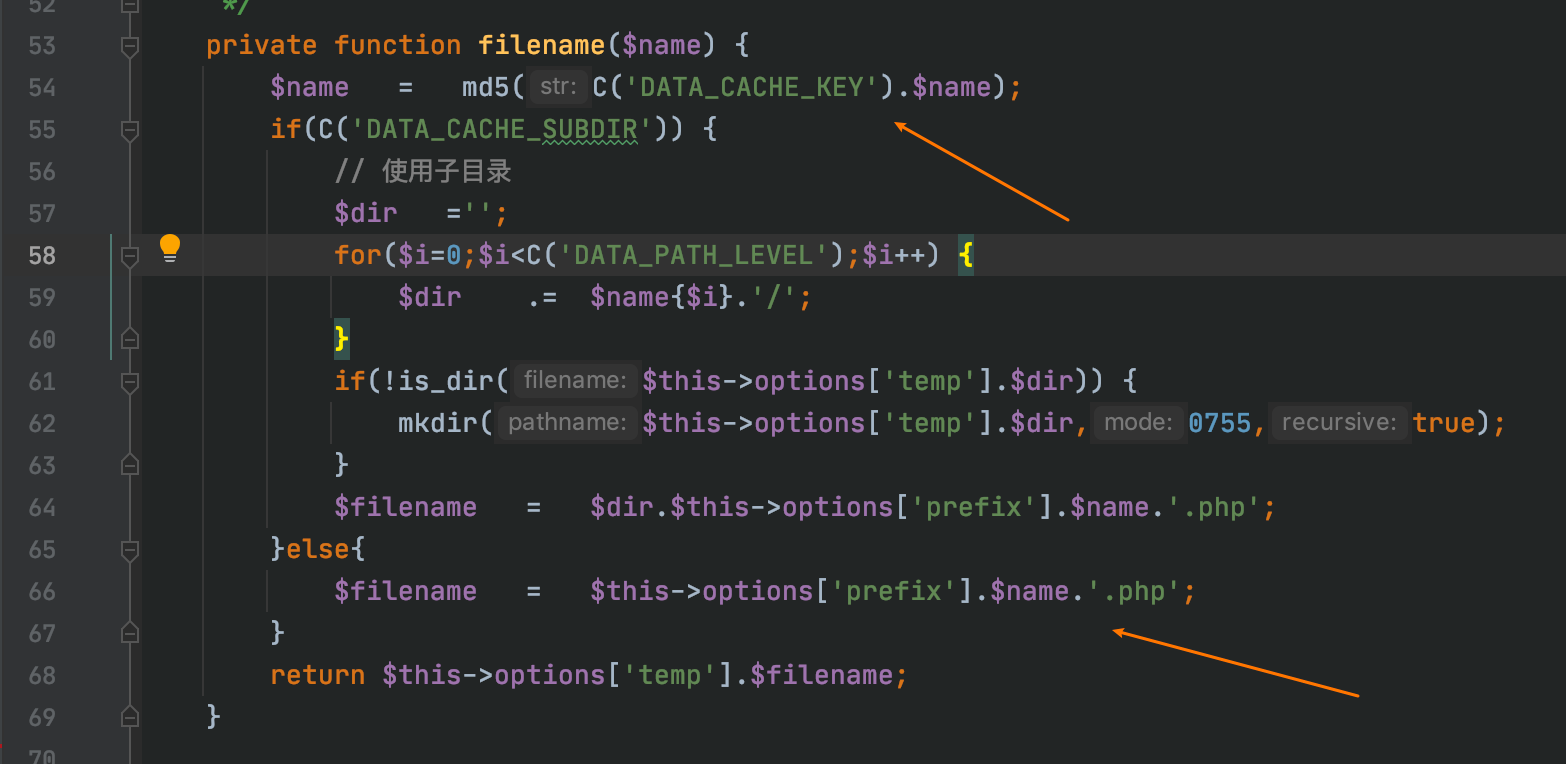Click the md5 function call

point(487,88)
